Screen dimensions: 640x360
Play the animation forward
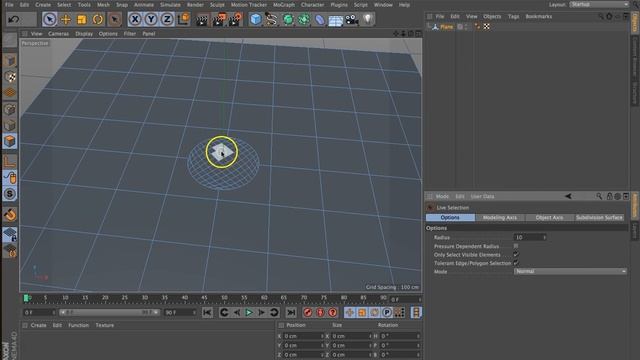pyautogui.click(x=249, y=313)
